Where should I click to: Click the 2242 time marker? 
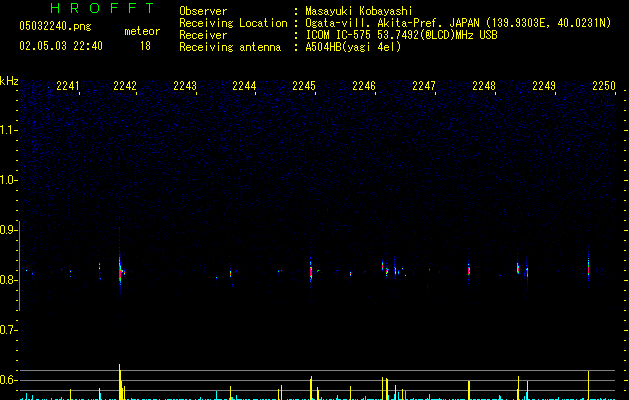(x=125, y=86)
